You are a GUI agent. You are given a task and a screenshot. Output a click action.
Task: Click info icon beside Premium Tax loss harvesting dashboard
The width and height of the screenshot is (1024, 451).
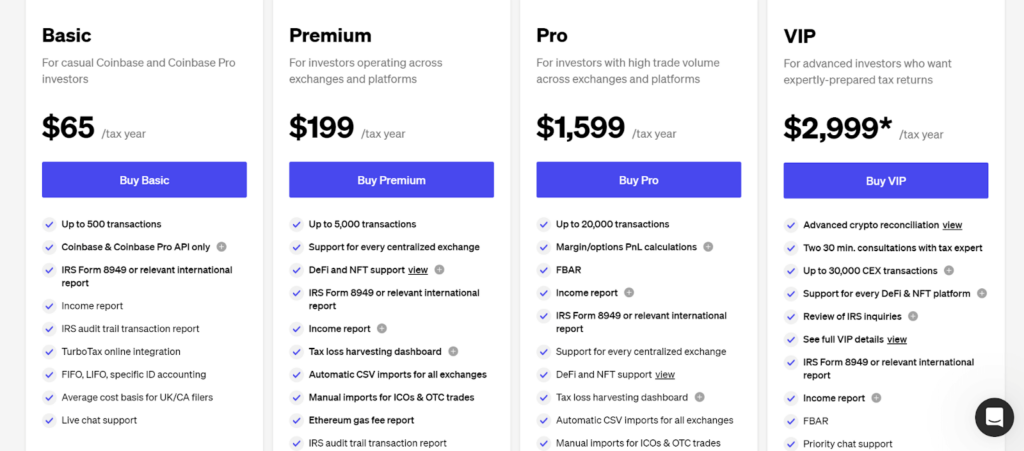pyautogui.click(x=453, y=352)
